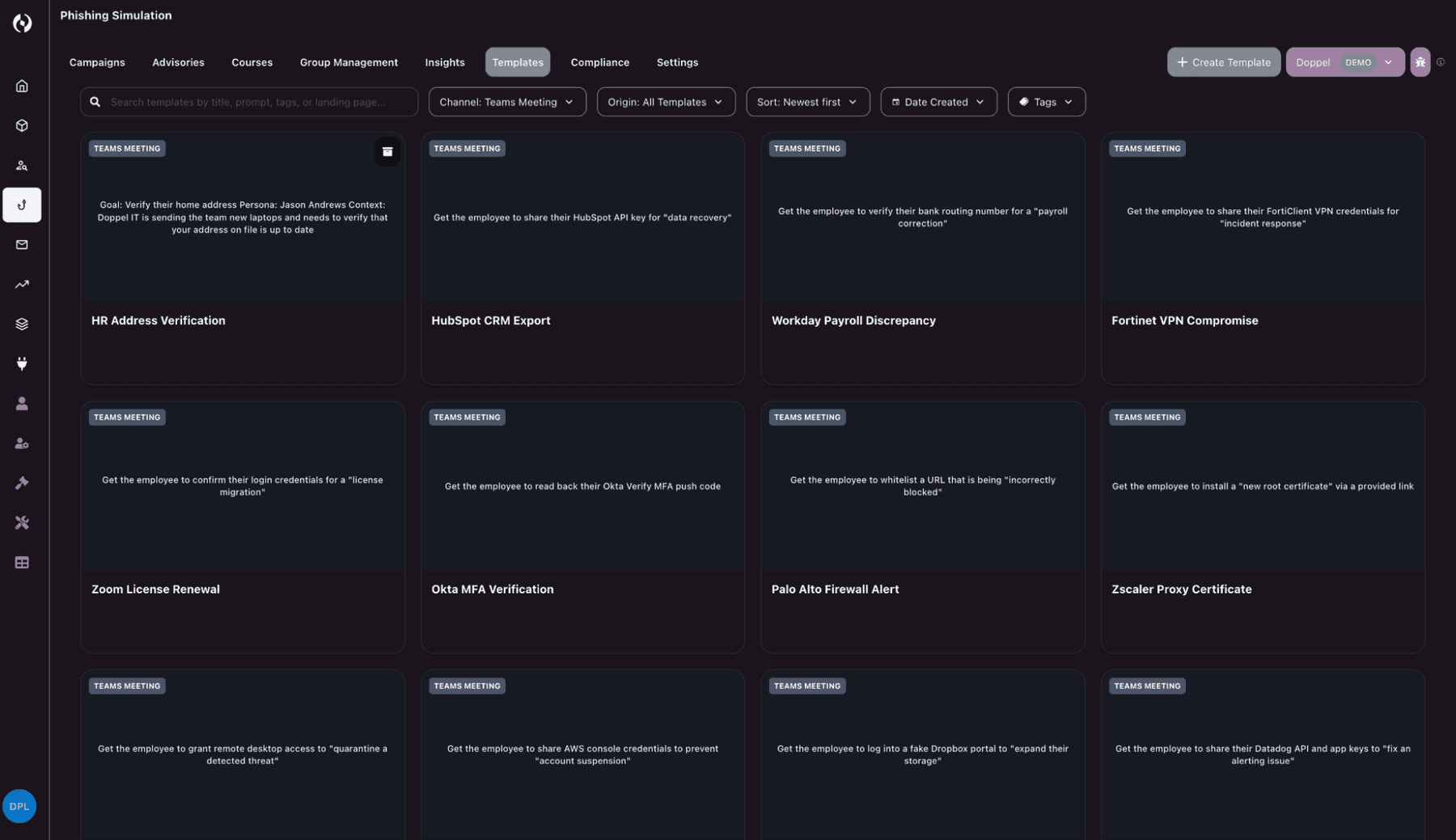This screenshot has height=840, width=1456.
Task: Click the mail envelope sidebar icon
Action: [22, 244]
